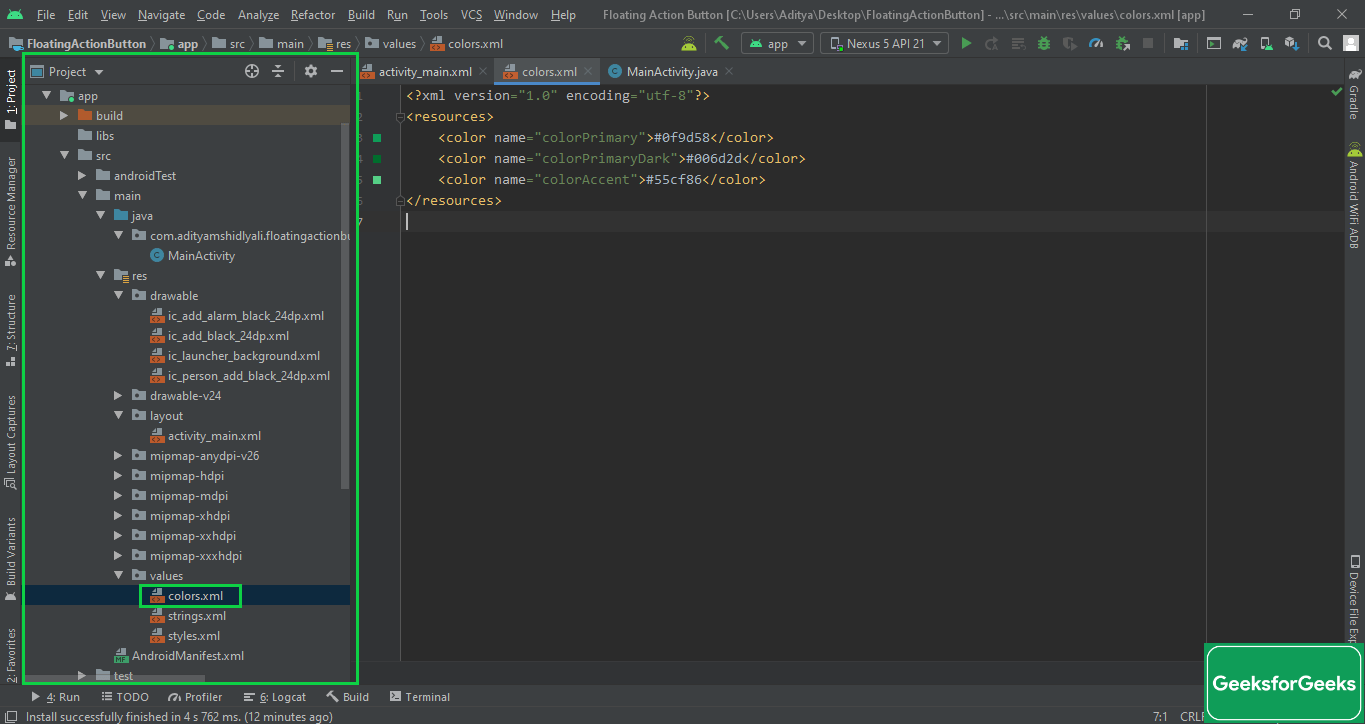Open the Refactor menu
Screen dimensions: 1366x724
[x=313, y=15]
